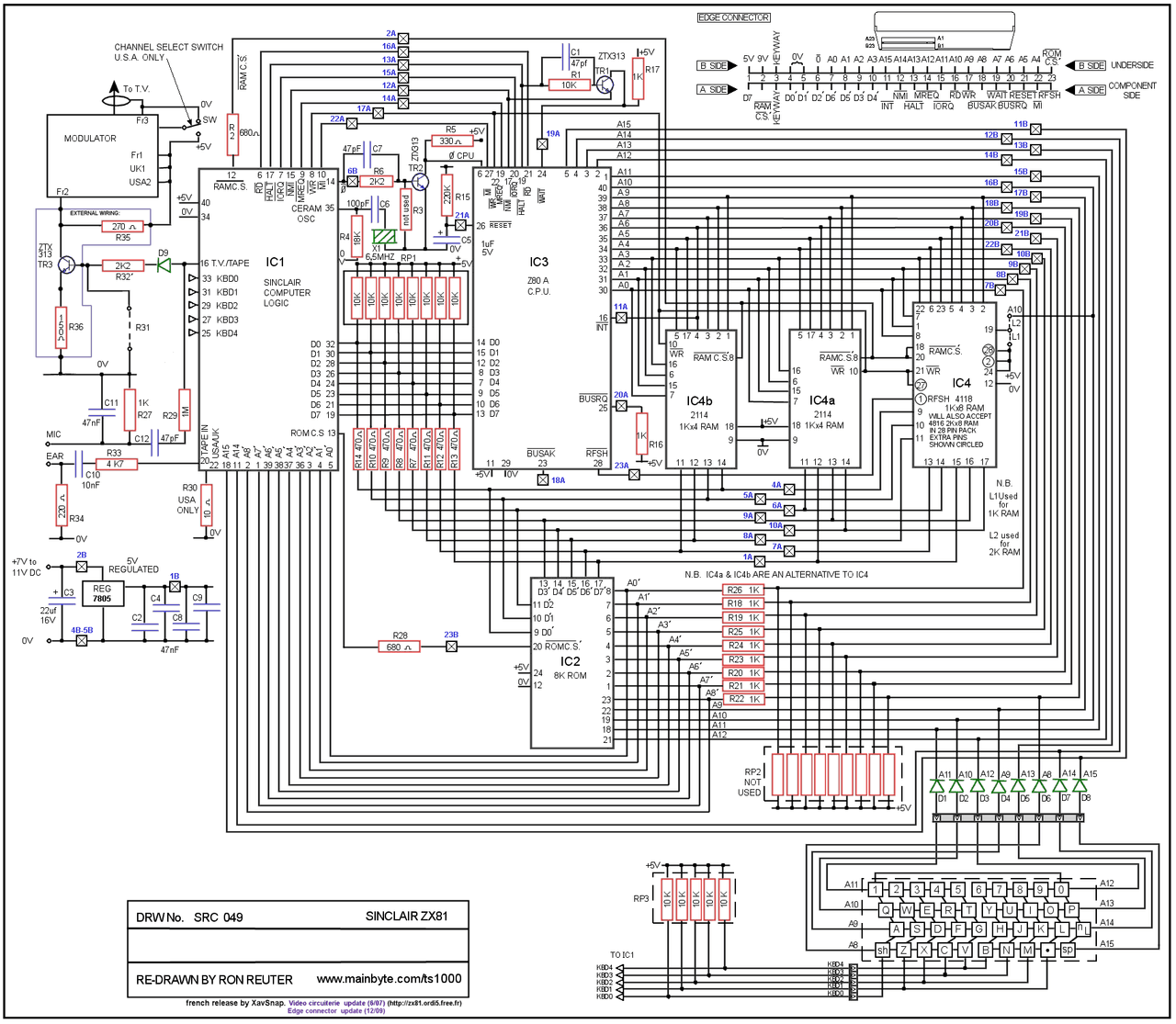Click the A SIDE arrow left of edge connector
Image resolution: width=1176 pixels, height=1024 pixels.
[717, 90]
